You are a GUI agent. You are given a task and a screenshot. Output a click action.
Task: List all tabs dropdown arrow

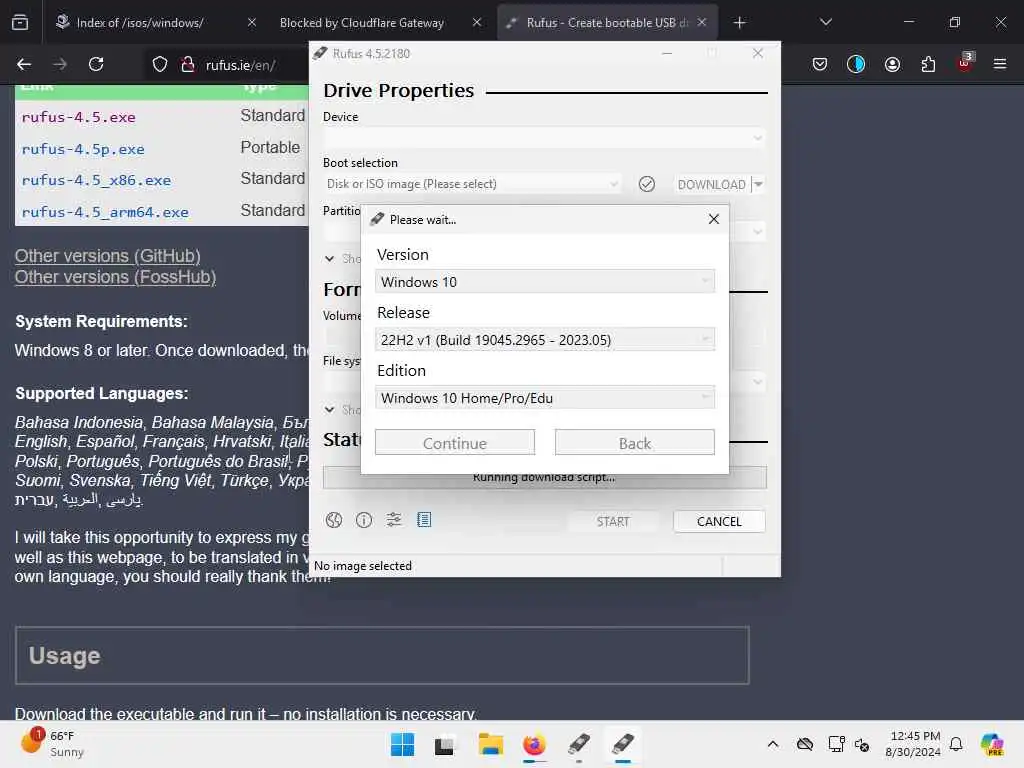[x=825, y=23]
